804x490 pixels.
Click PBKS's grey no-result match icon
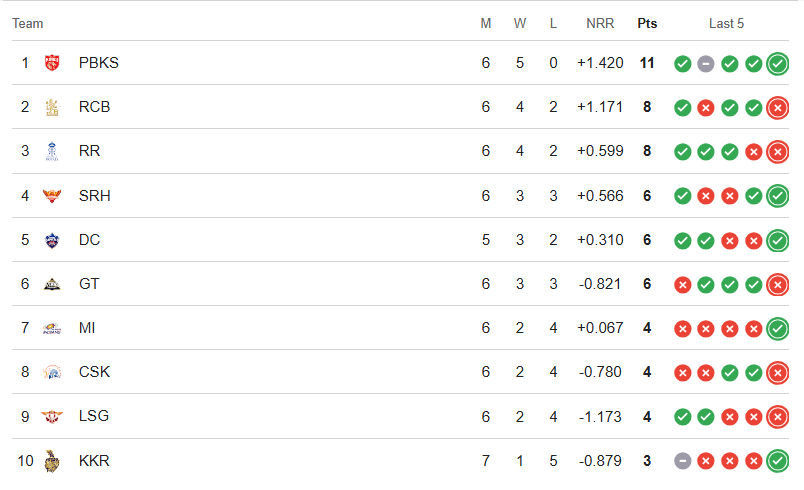[706, 64]
